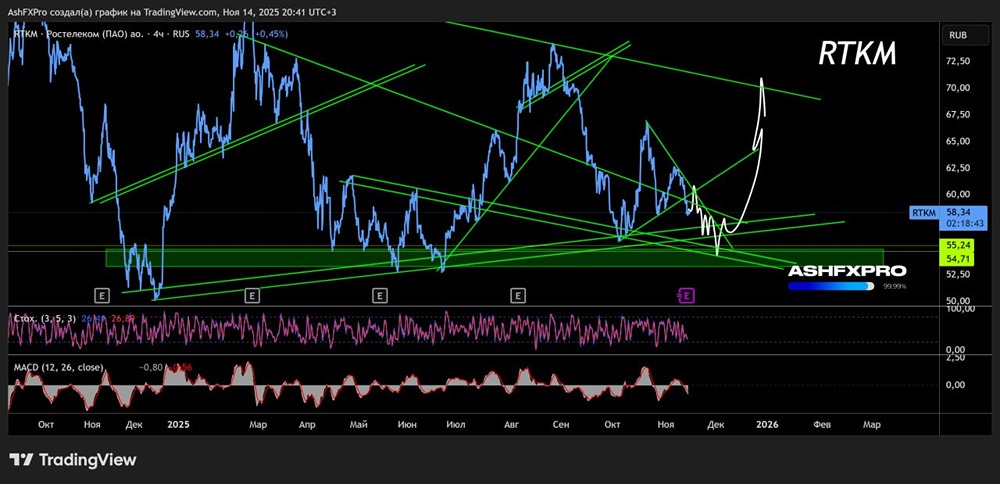Screen dimensions: 1000x484
Task: Click the RTKM 58,34 current price label
Action: coord(950,213)
